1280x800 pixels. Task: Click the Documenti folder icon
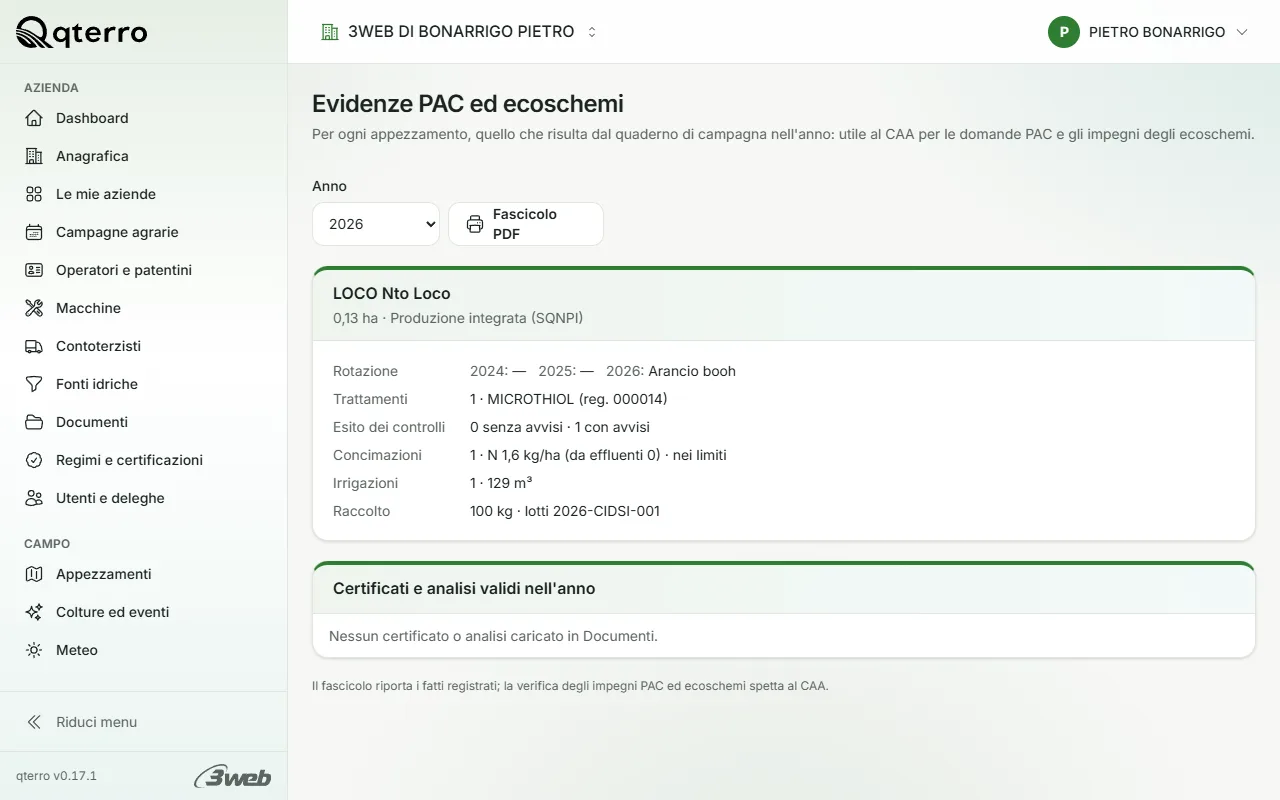tap(34, 422)
